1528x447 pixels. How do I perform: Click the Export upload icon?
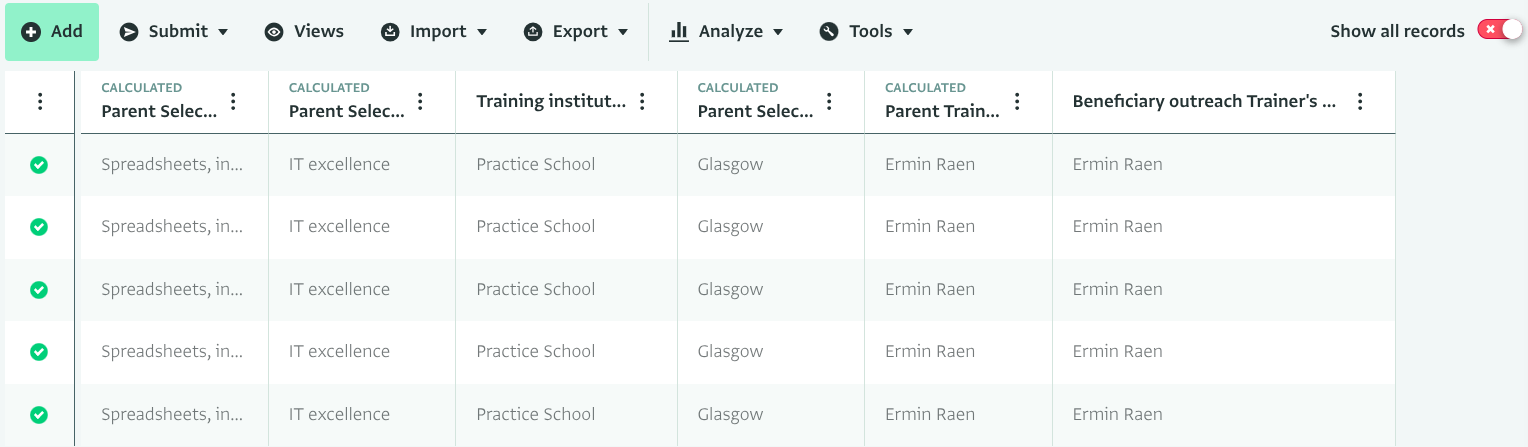click(x=533, y=32)
